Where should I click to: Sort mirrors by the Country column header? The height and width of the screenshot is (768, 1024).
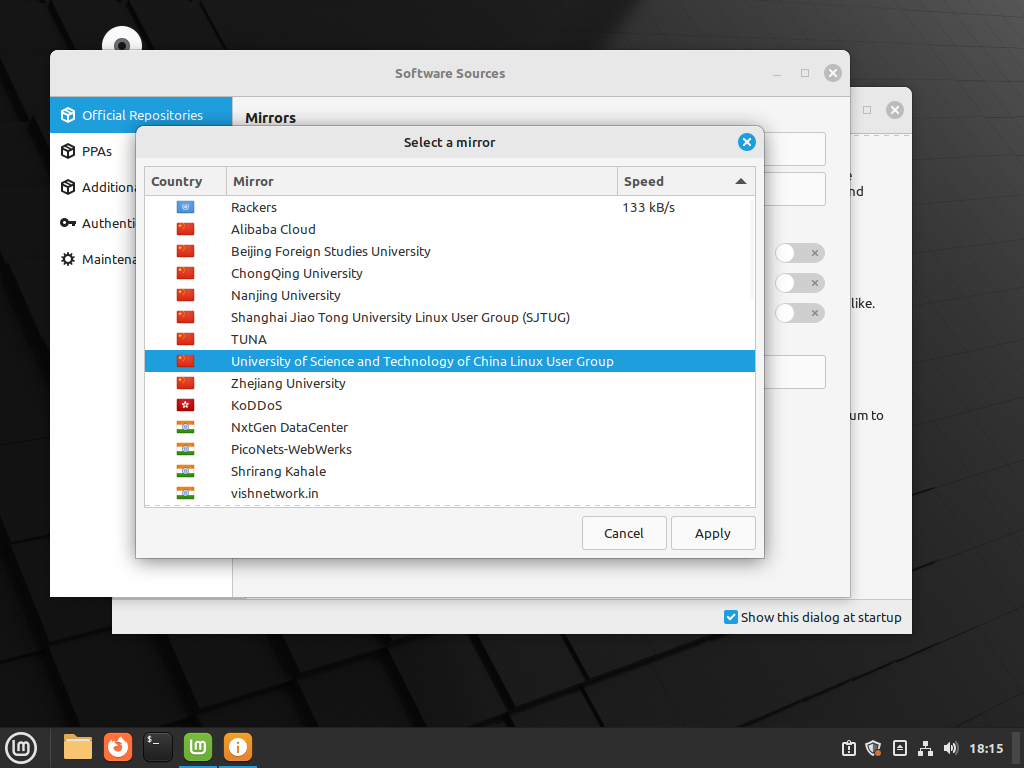pyautogui.click(x=185, y=181)
